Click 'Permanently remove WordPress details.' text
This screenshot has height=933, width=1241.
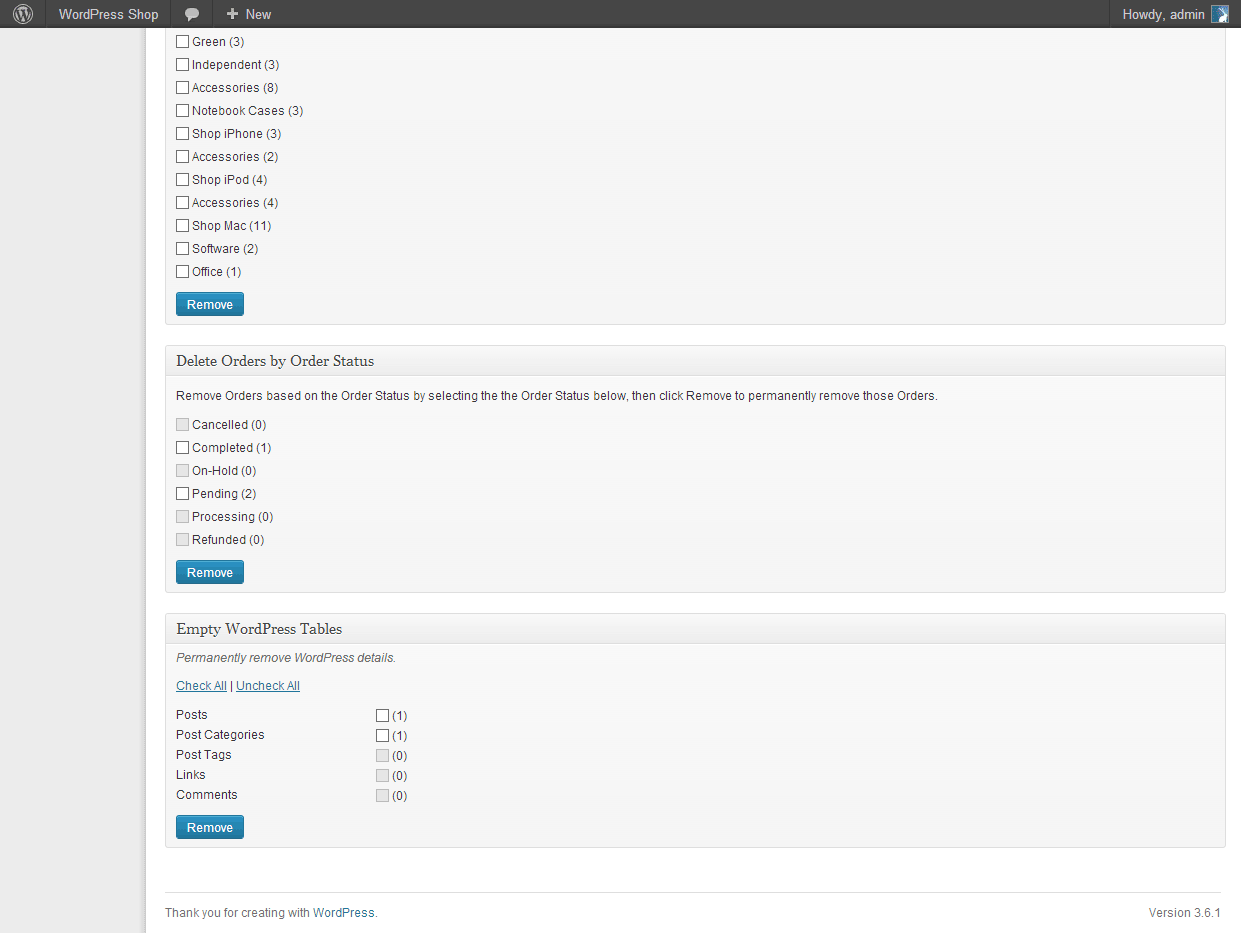[286, 658]
